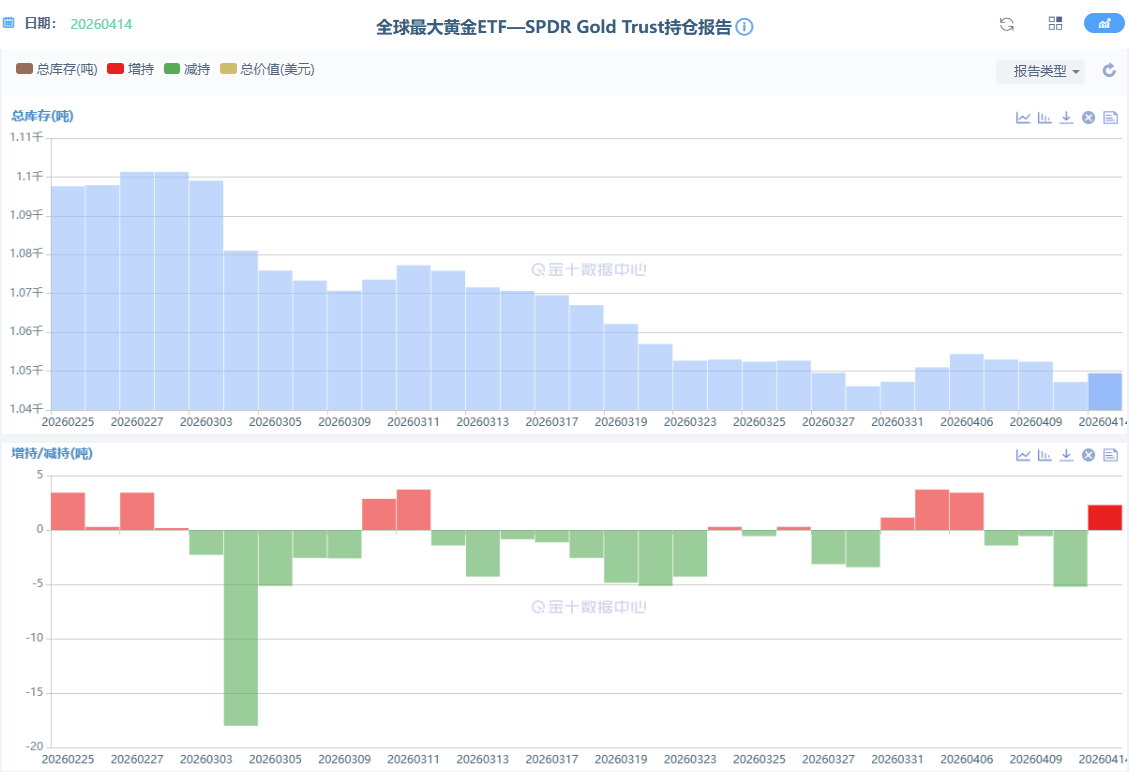
Task: Toggle the 总库存(吨) legend series
Action: pyautogui.click(x=56, y=69)
